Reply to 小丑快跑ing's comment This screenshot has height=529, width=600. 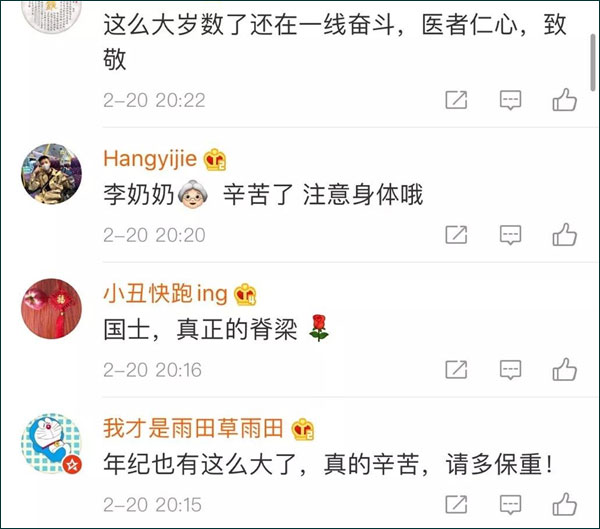tap(510, 370)
